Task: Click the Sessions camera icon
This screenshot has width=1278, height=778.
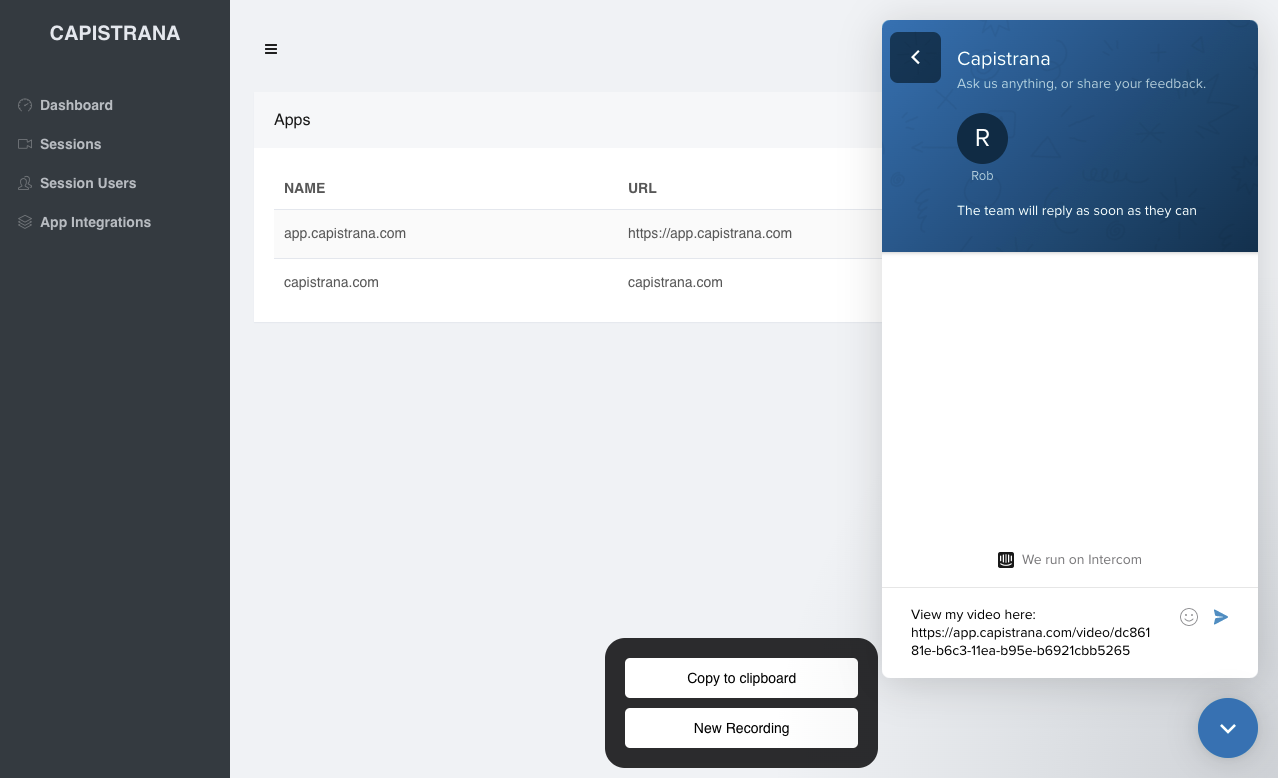Action: point(25,144)
